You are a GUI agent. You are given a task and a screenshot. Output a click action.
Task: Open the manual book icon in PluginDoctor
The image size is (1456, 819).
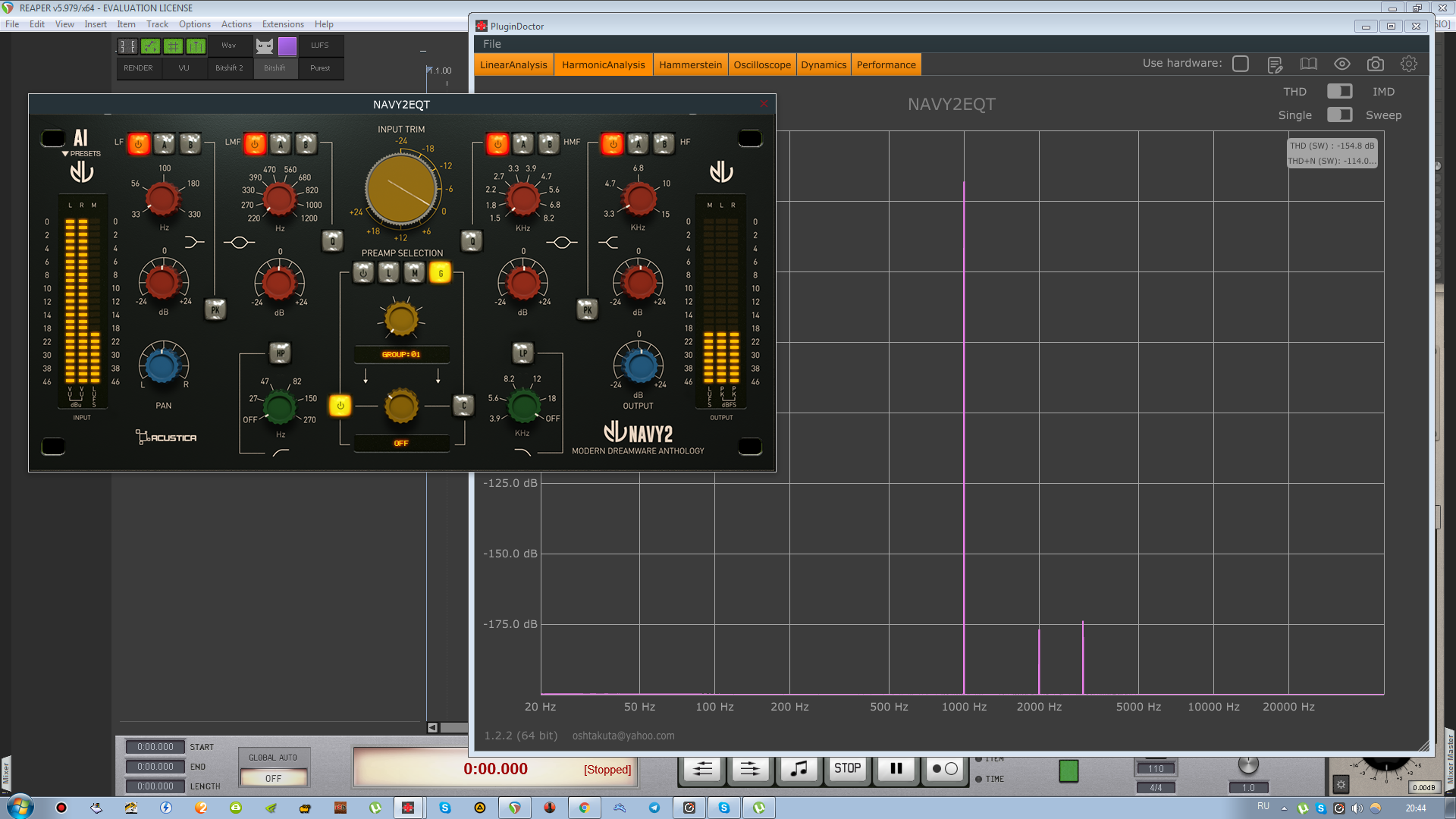(1309, 64)
